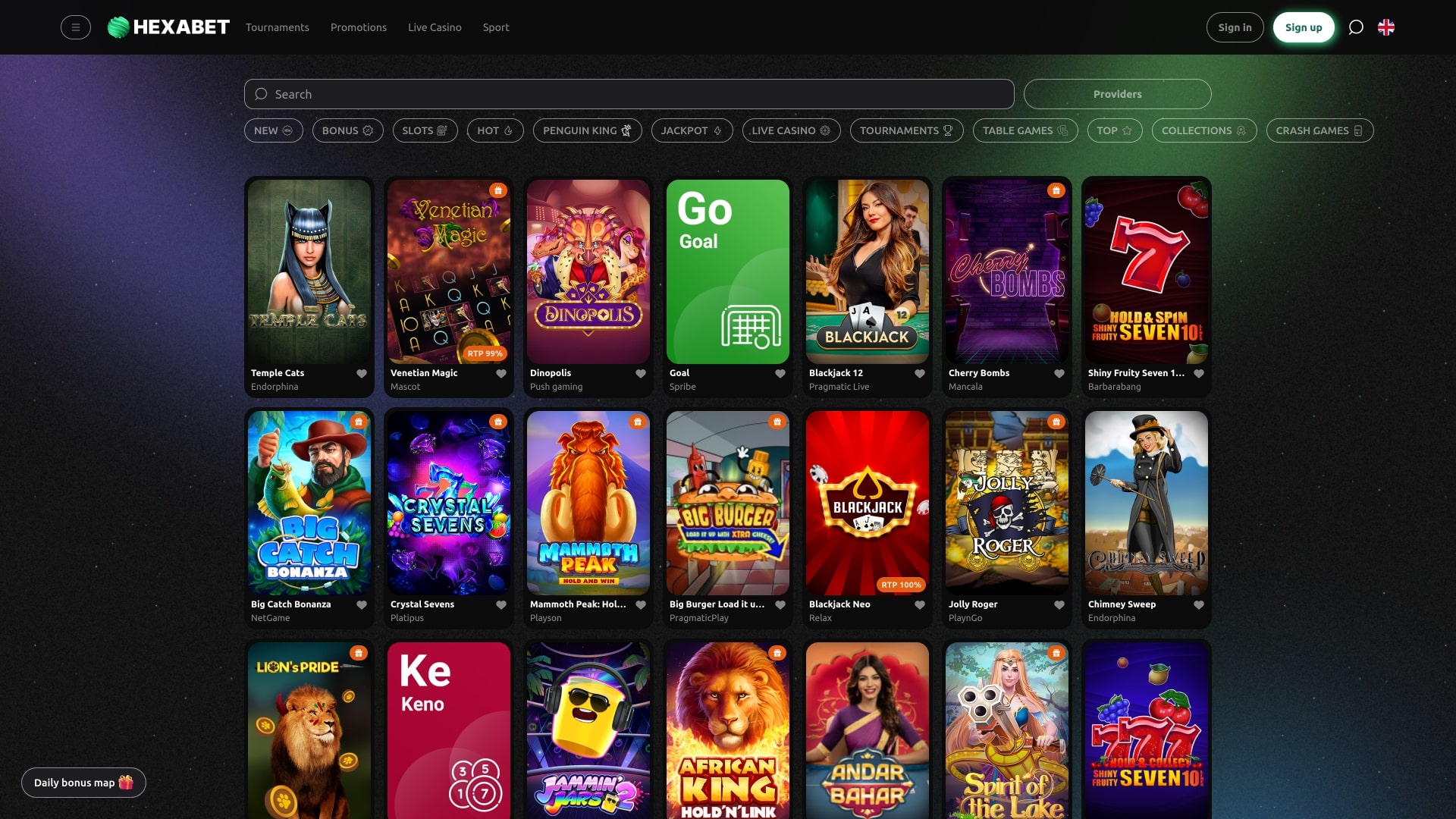1456x819 pixels.
Task: Click the slot machine icon on SLOTS filter
Action: (442, 130)
